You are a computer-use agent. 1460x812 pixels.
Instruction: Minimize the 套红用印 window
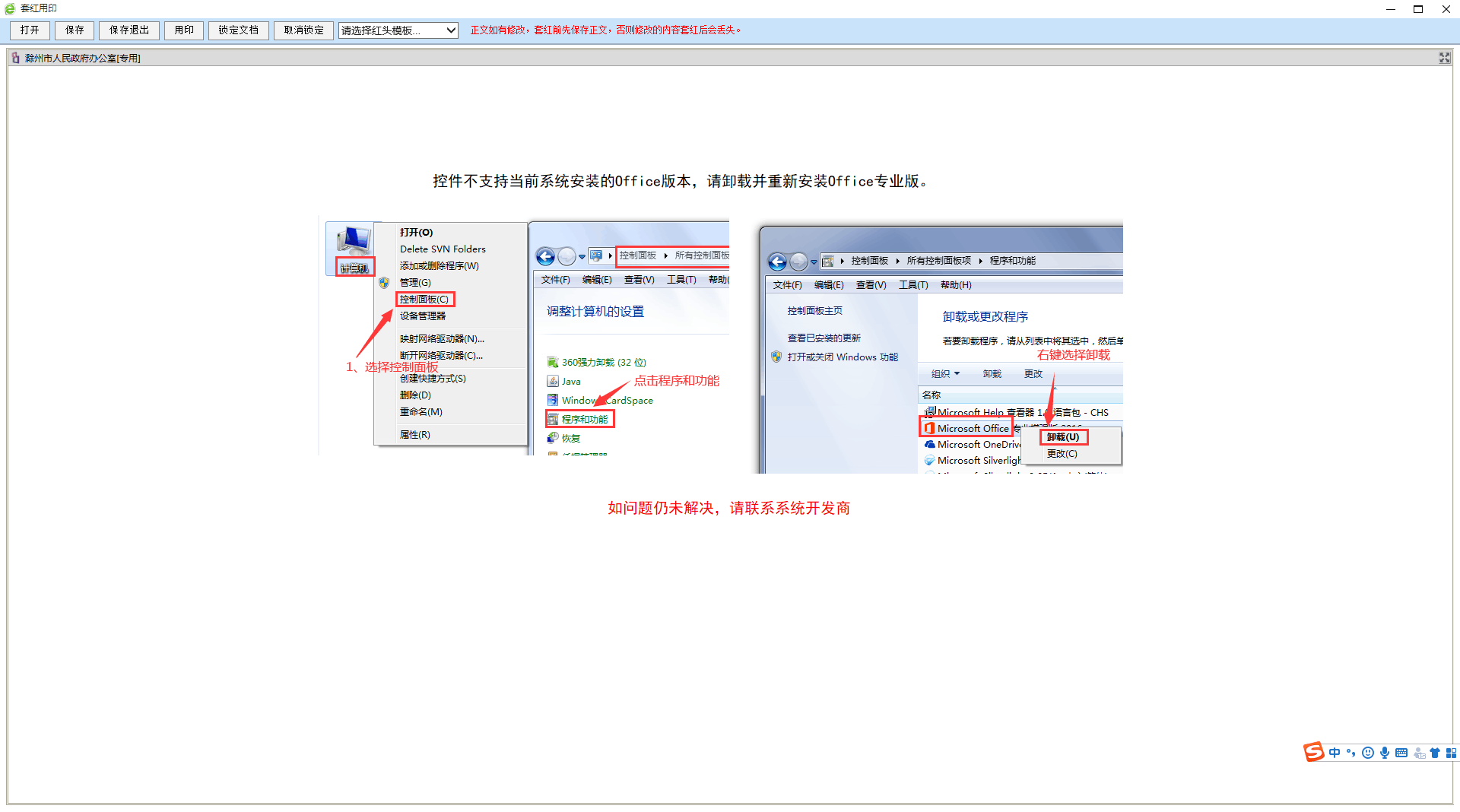(x=1391, y=9)
